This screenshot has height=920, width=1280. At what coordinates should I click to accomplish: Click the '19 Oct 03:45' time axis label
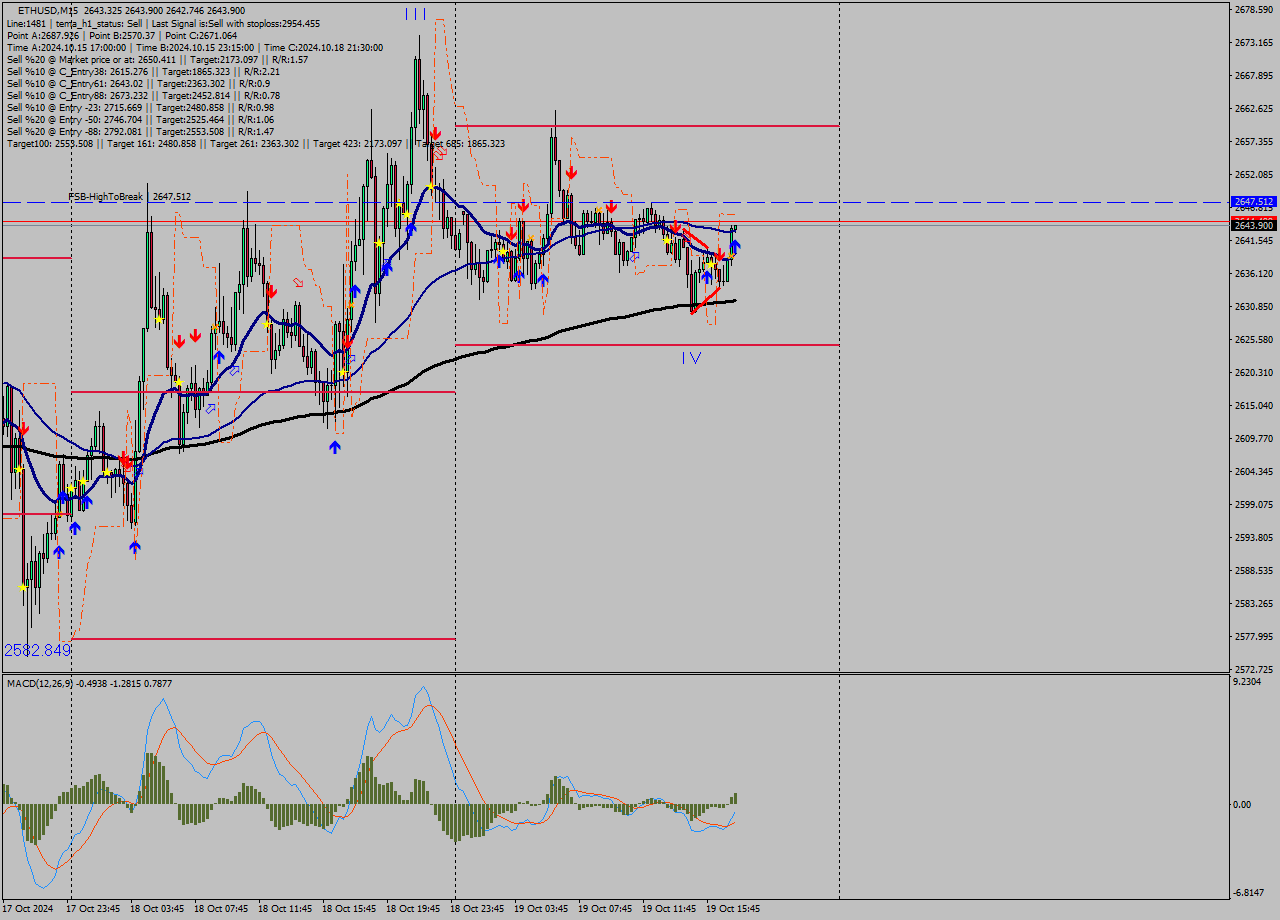point(541,909)
